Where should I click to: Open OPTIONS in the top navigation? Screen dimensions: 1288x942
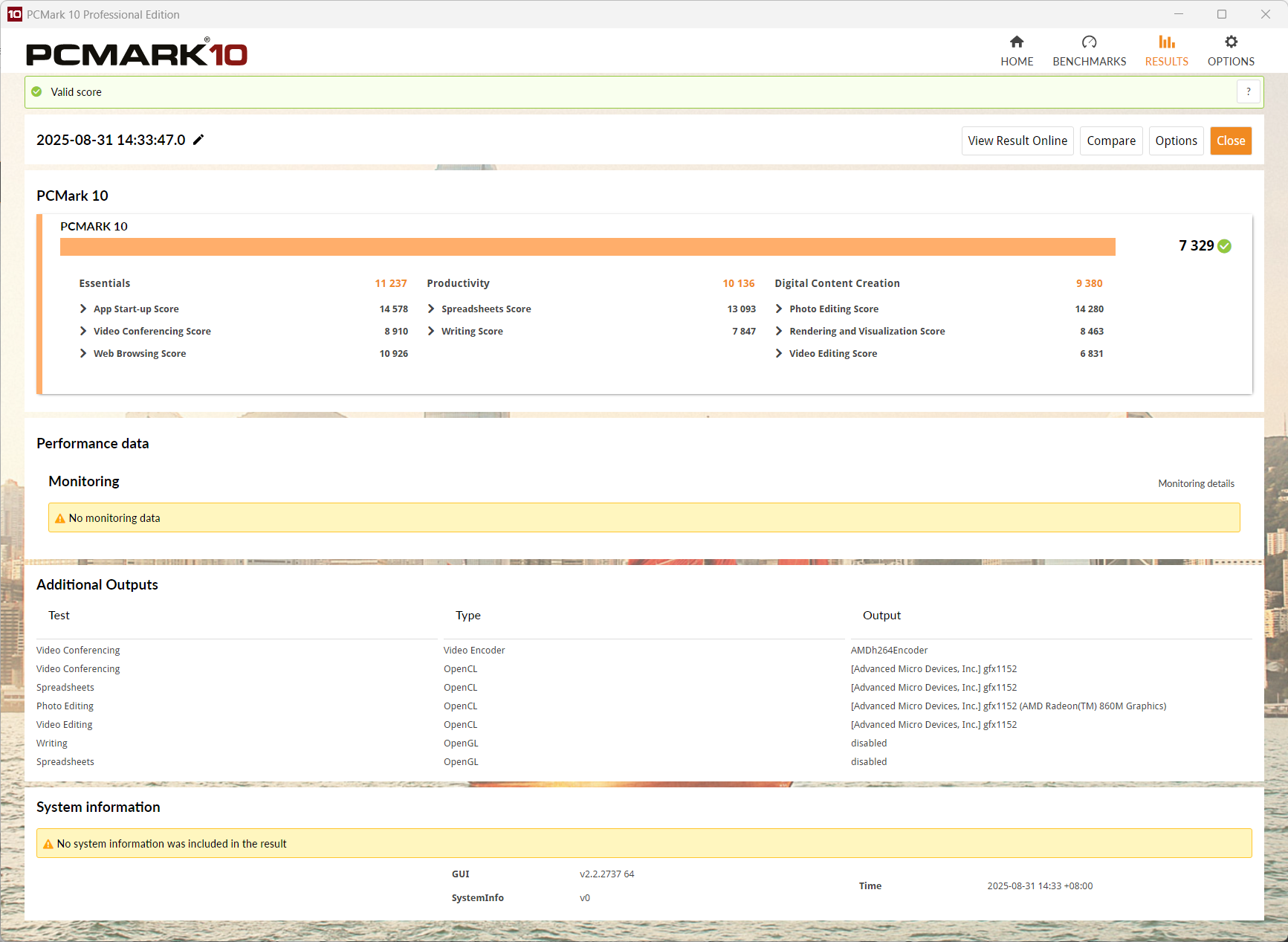pos(1231,51)
